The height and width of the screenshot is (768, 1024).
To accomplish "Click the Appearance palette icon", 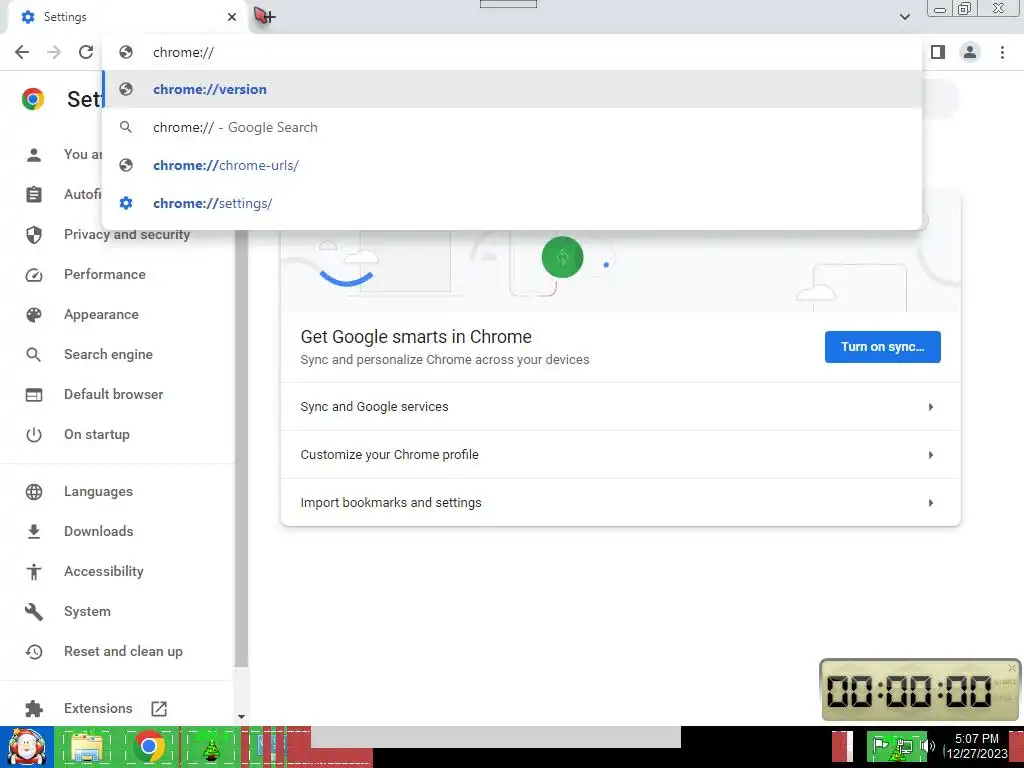I will point(33,315).
